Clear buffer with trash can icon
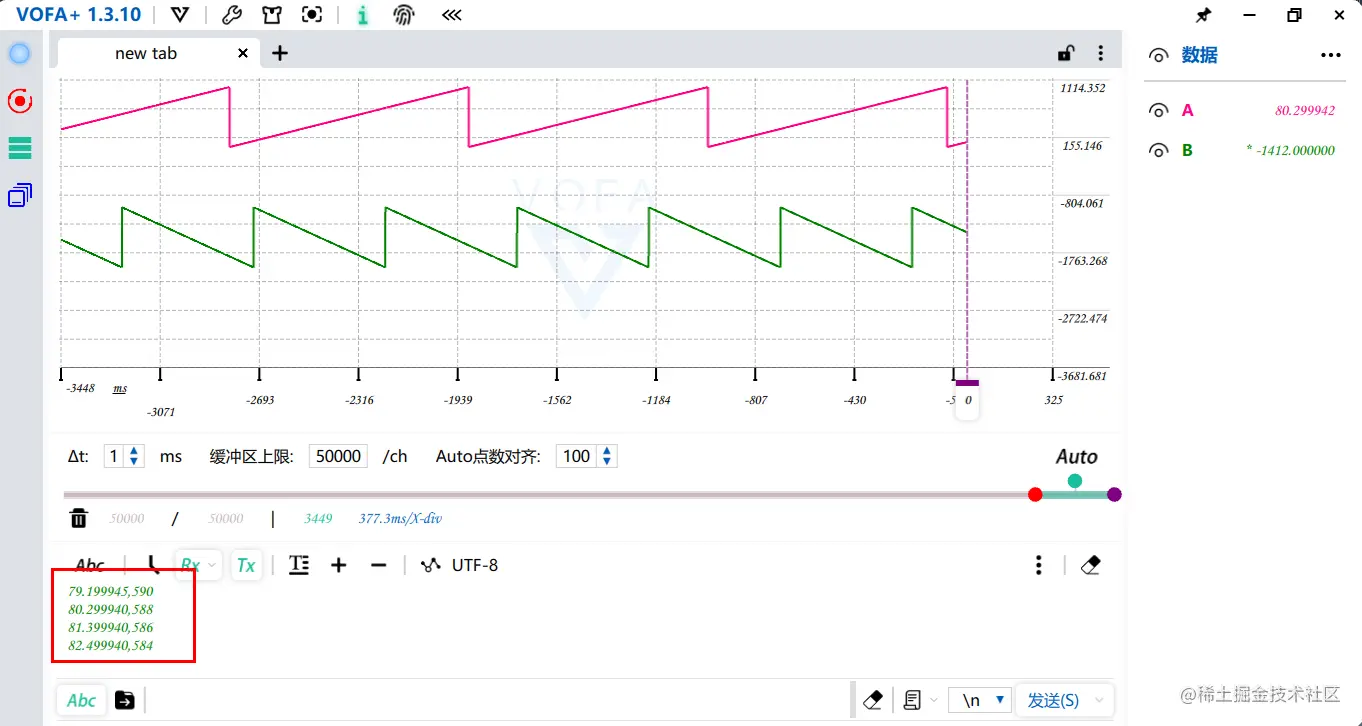The height and width of the screenshot is (726, 1362). [79, 518]
